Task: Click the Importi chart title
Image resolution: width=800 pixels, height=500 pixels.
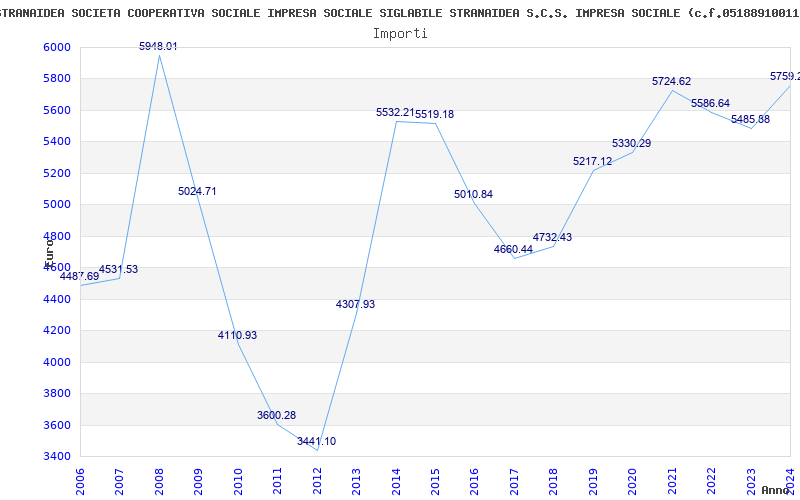Action: (400, 33)
